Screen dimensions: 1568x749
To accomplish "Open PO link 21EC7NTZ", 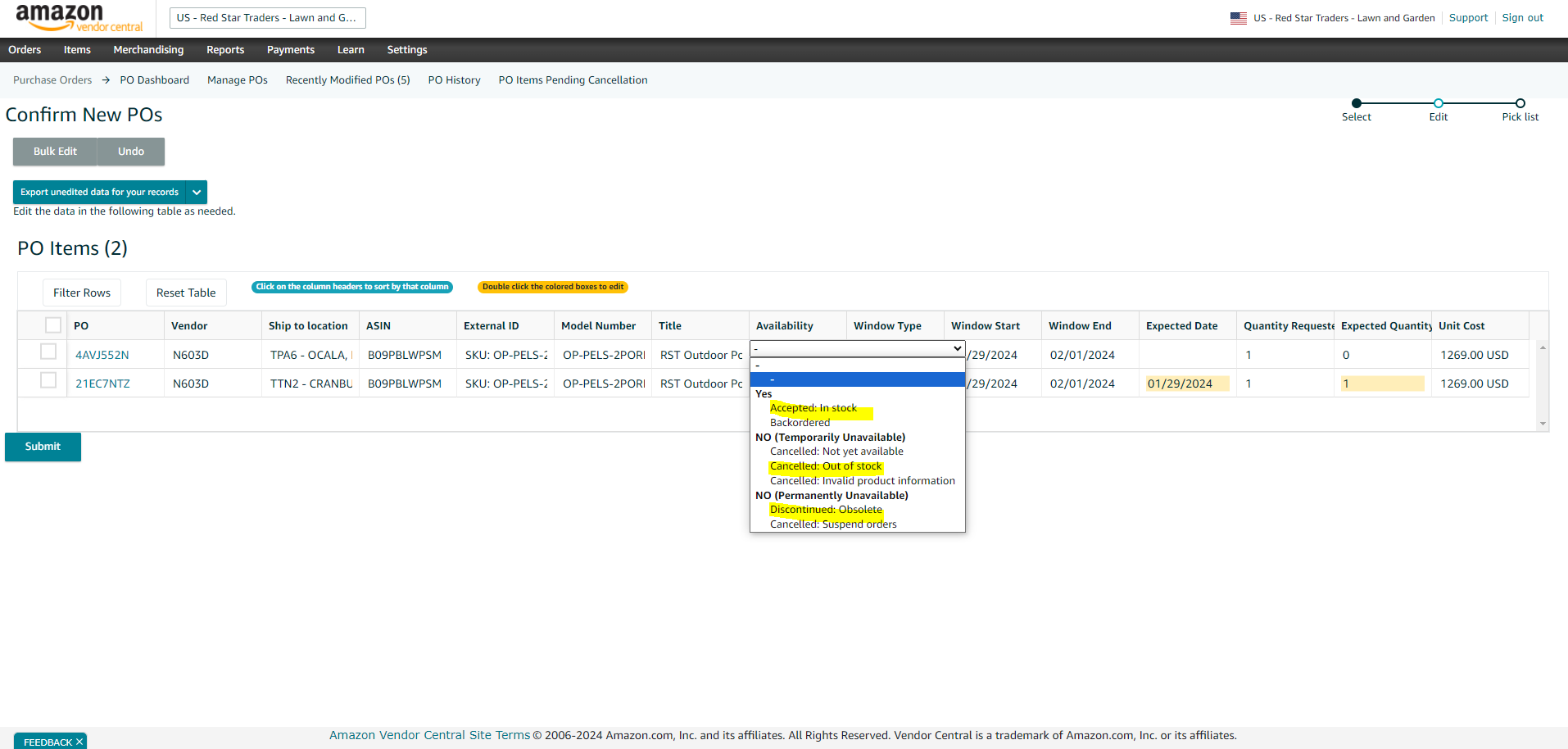I will [102, 384].
